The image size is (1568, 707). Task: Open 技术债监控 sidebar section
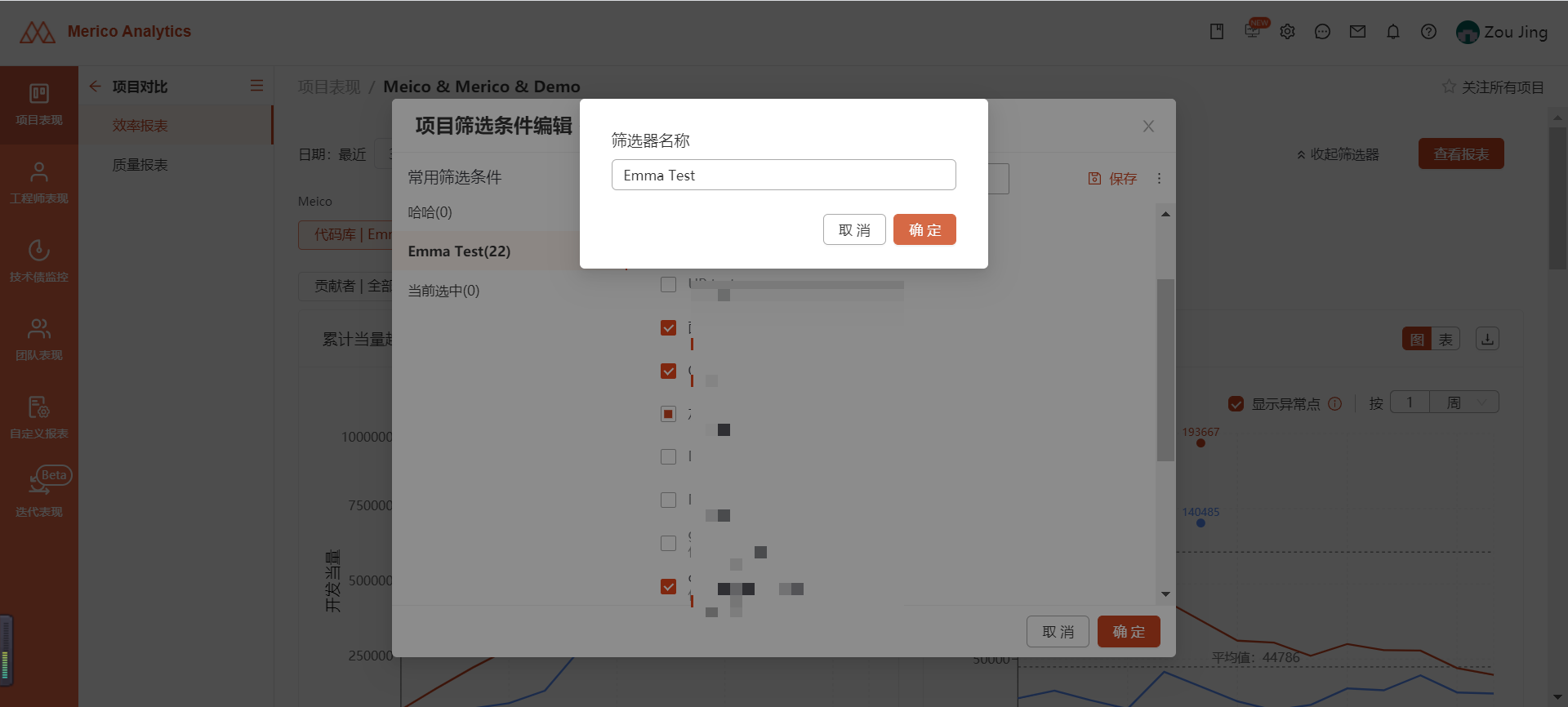coord(39,262)
